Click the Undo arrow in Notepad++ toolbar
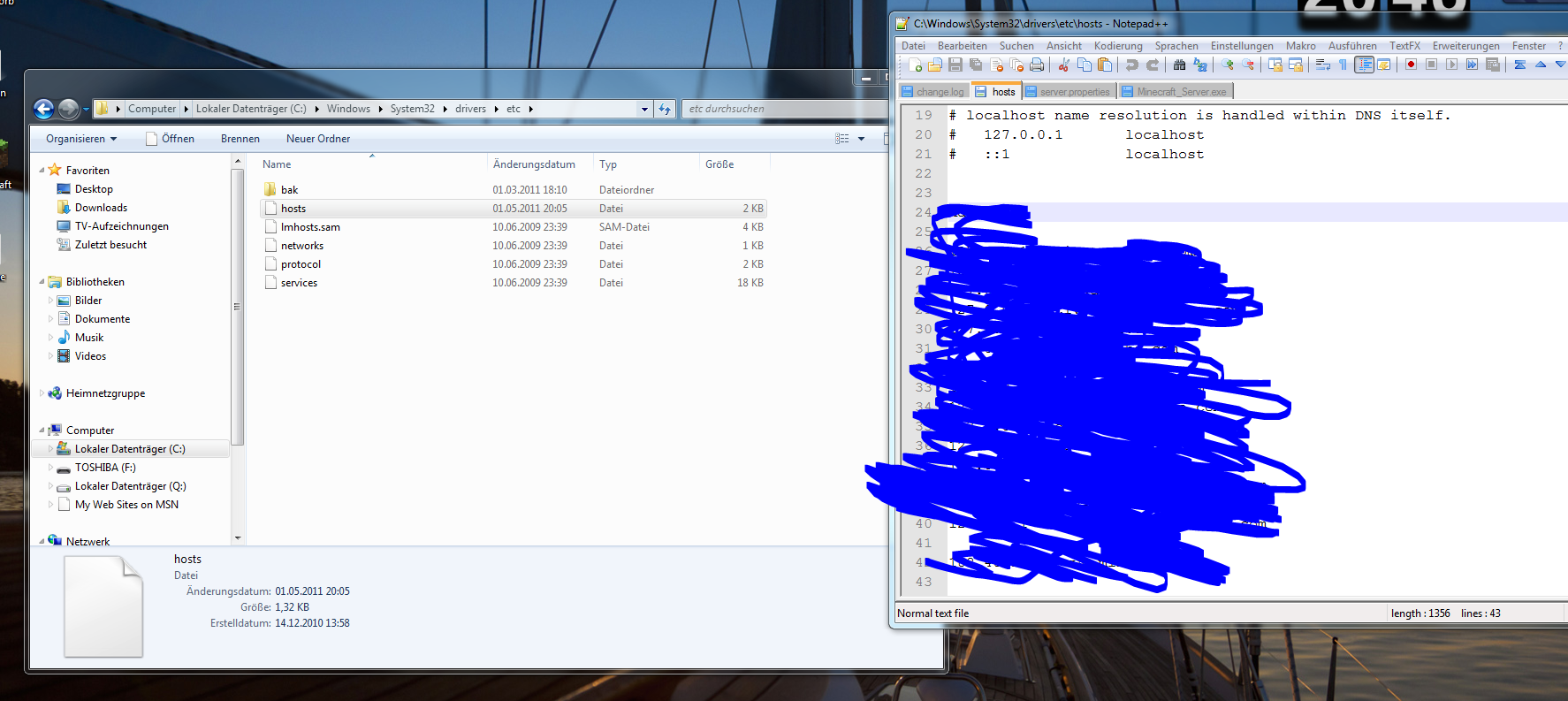 click(x=1132, y=65)
